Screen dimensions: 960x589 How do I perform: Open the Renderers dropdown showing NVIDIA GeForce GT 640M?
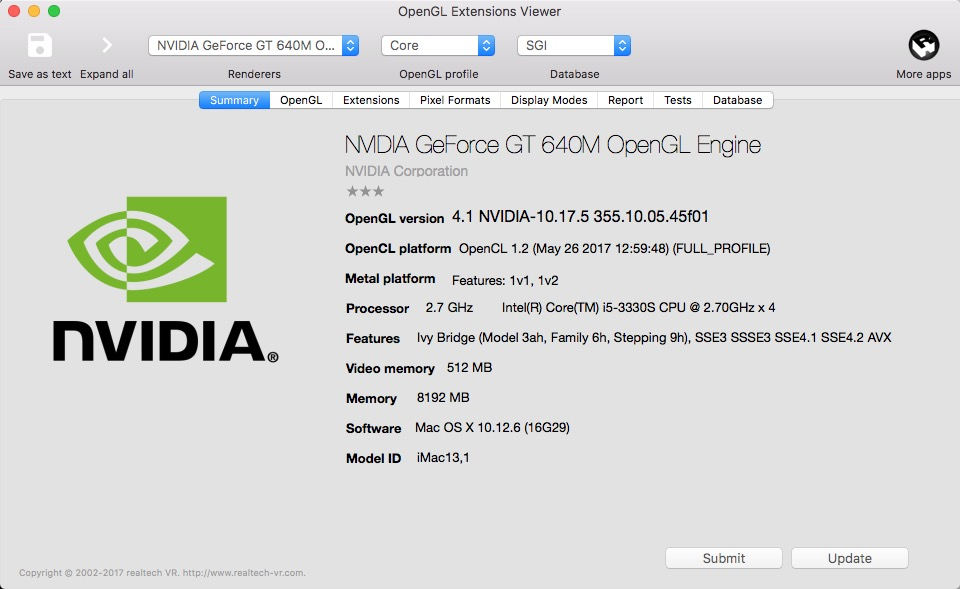[x=253, y=45]
